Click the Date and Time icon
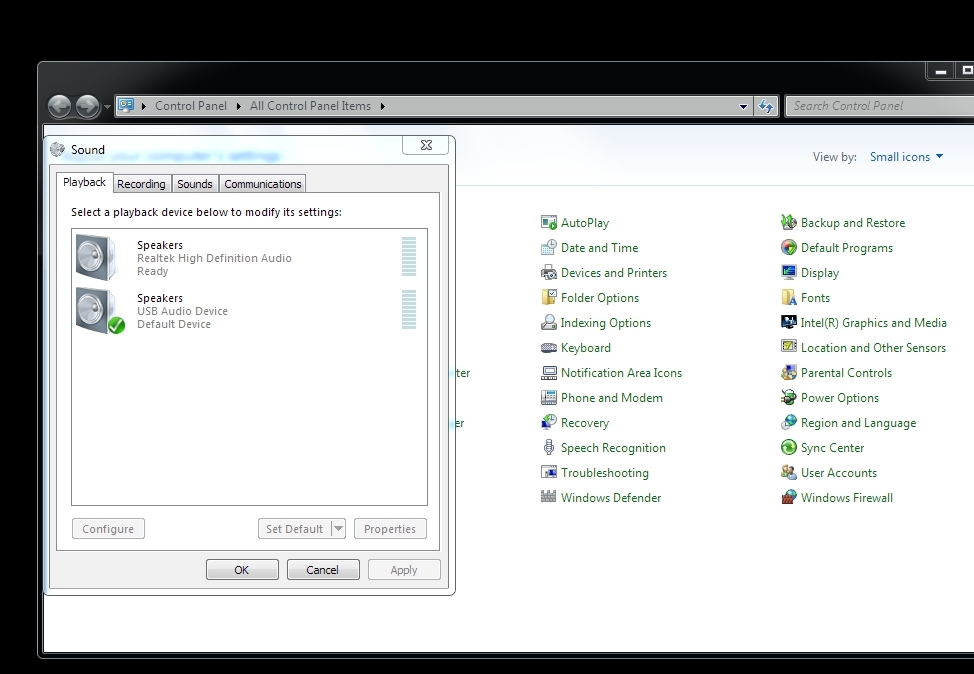Image resolution: width=974 pixels, height=674 pixels. pos(548,247)
